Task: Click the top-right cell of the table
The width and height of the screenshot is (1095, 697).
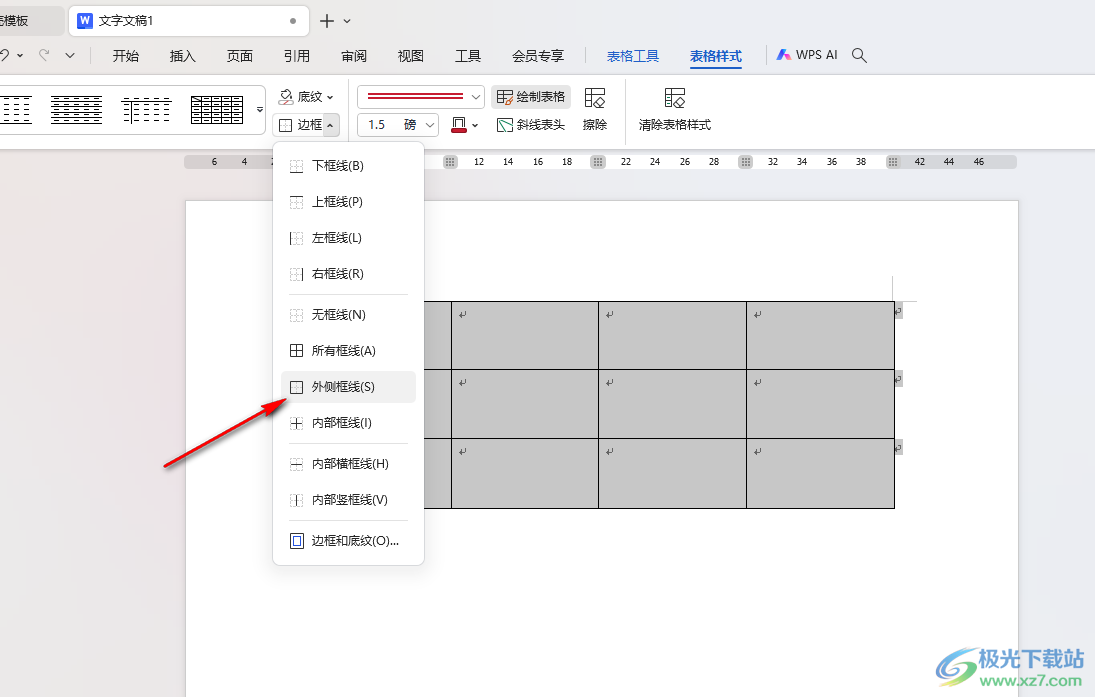Action: pos(820,335)
